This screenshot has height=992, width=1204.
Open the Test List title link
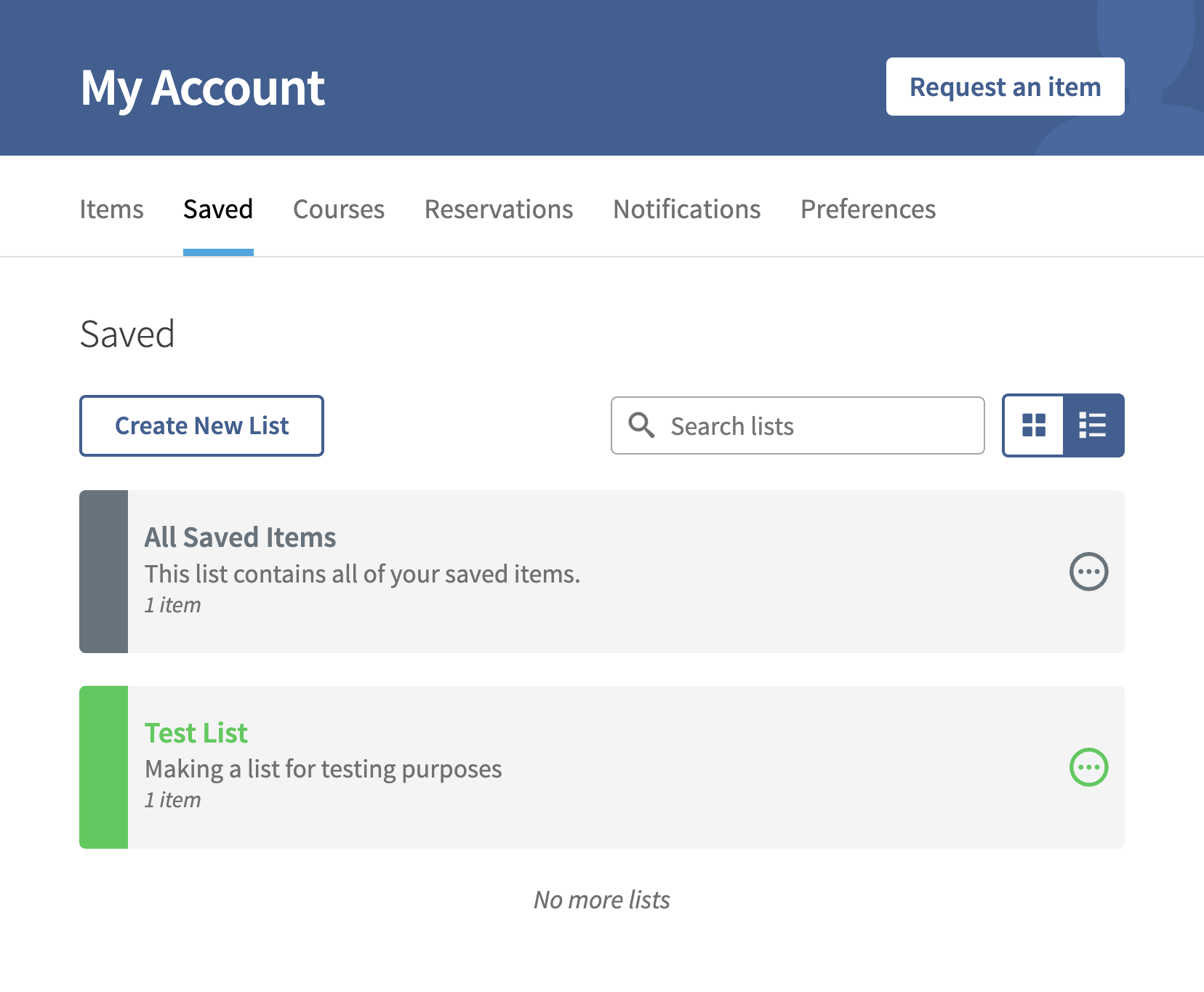[196, 733]
